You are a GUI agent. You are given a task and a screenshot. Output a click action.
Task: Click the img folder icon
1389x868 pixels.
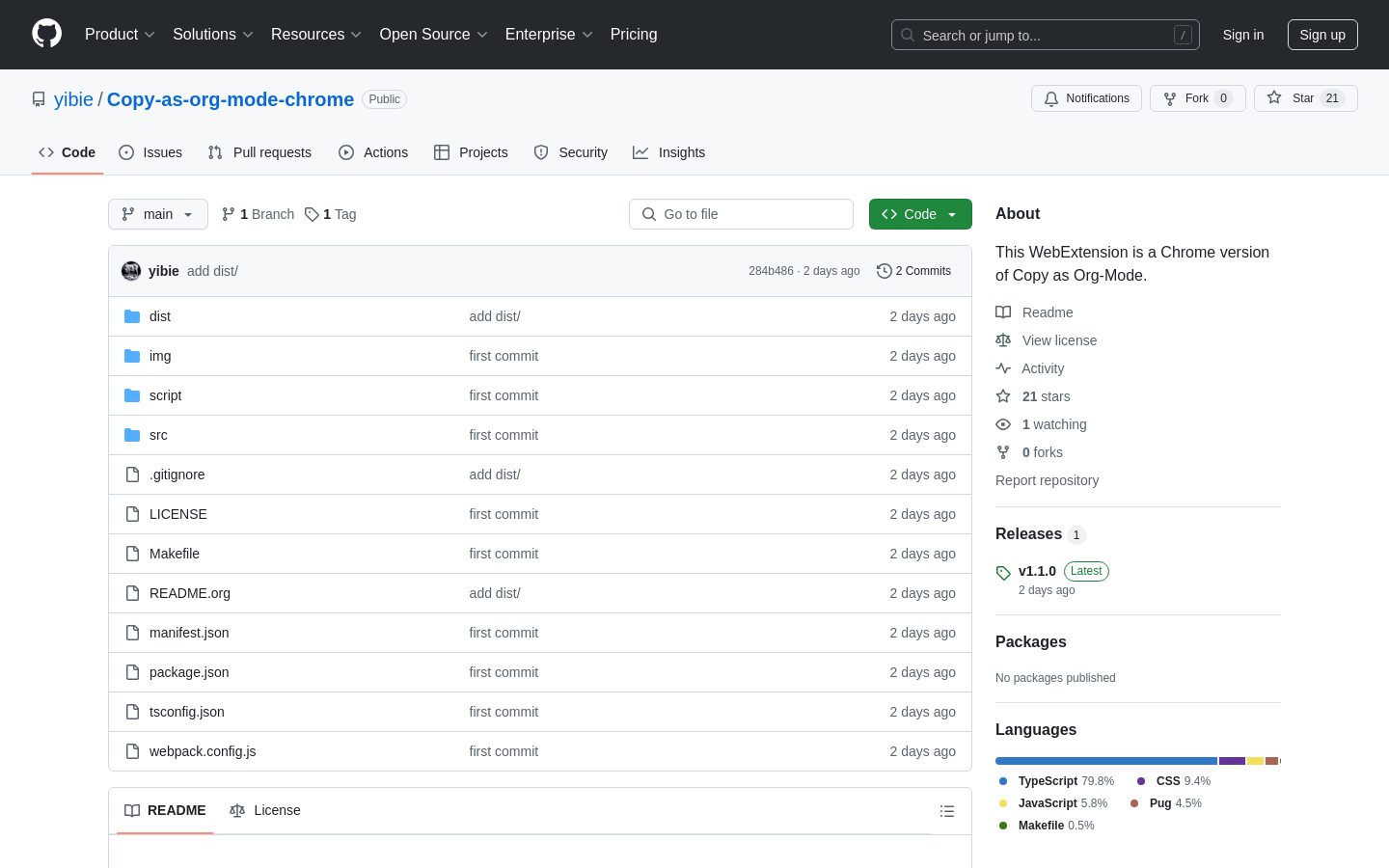(132, 356)
